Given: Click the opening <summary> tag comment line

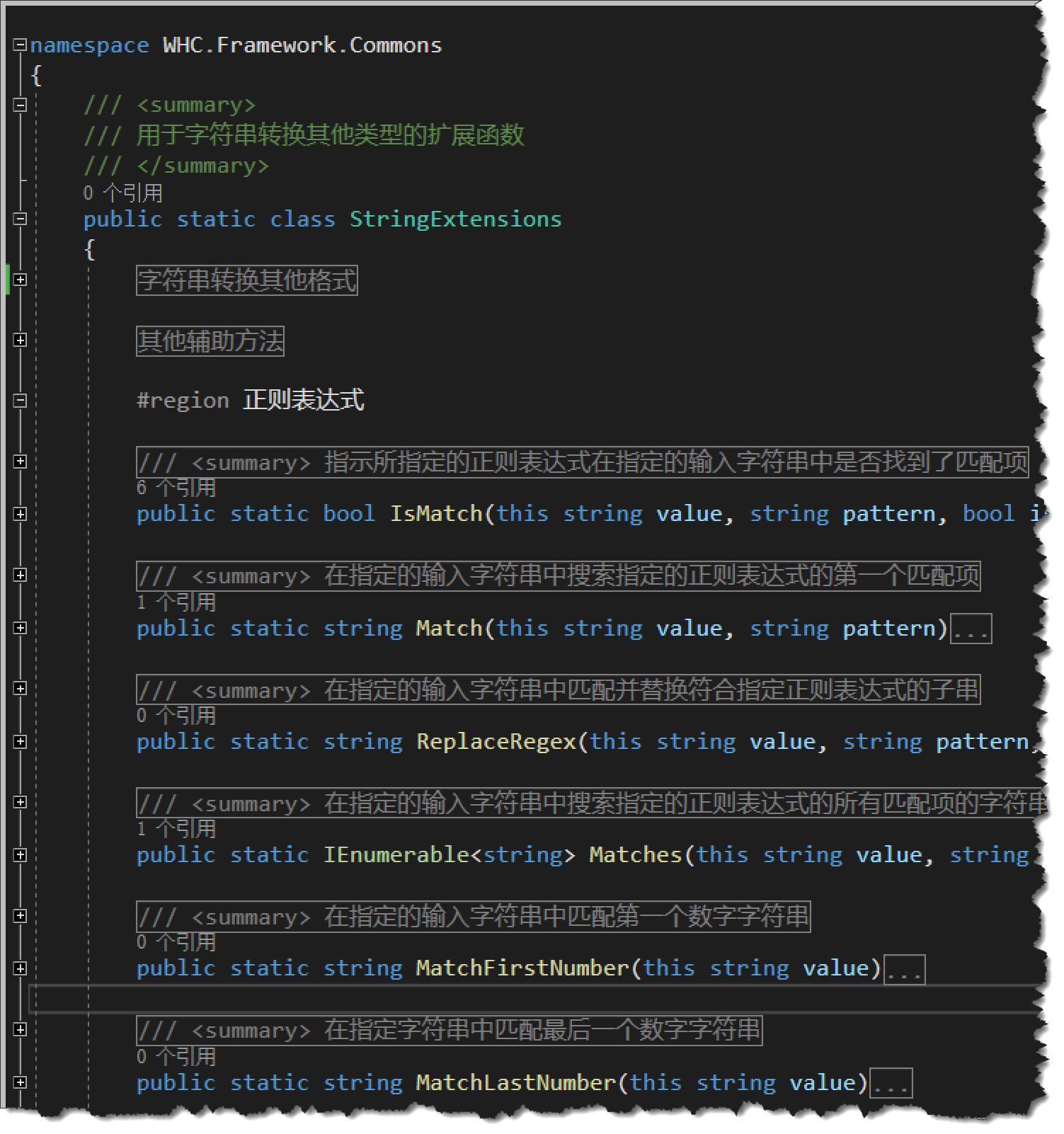Looking at the screenshot, I should [169, 105].
